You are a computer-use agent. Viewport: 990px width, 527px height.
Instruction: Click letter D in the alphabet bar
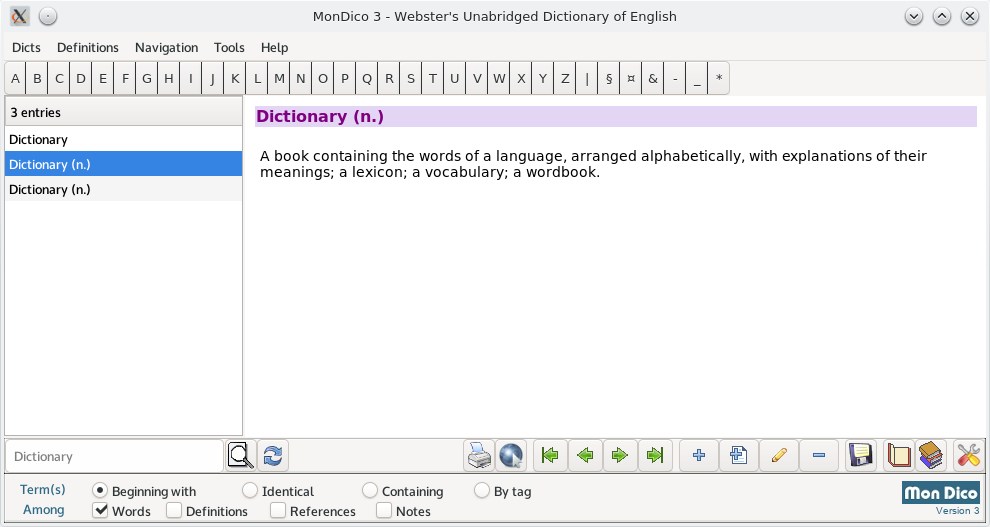click(81, 78)
